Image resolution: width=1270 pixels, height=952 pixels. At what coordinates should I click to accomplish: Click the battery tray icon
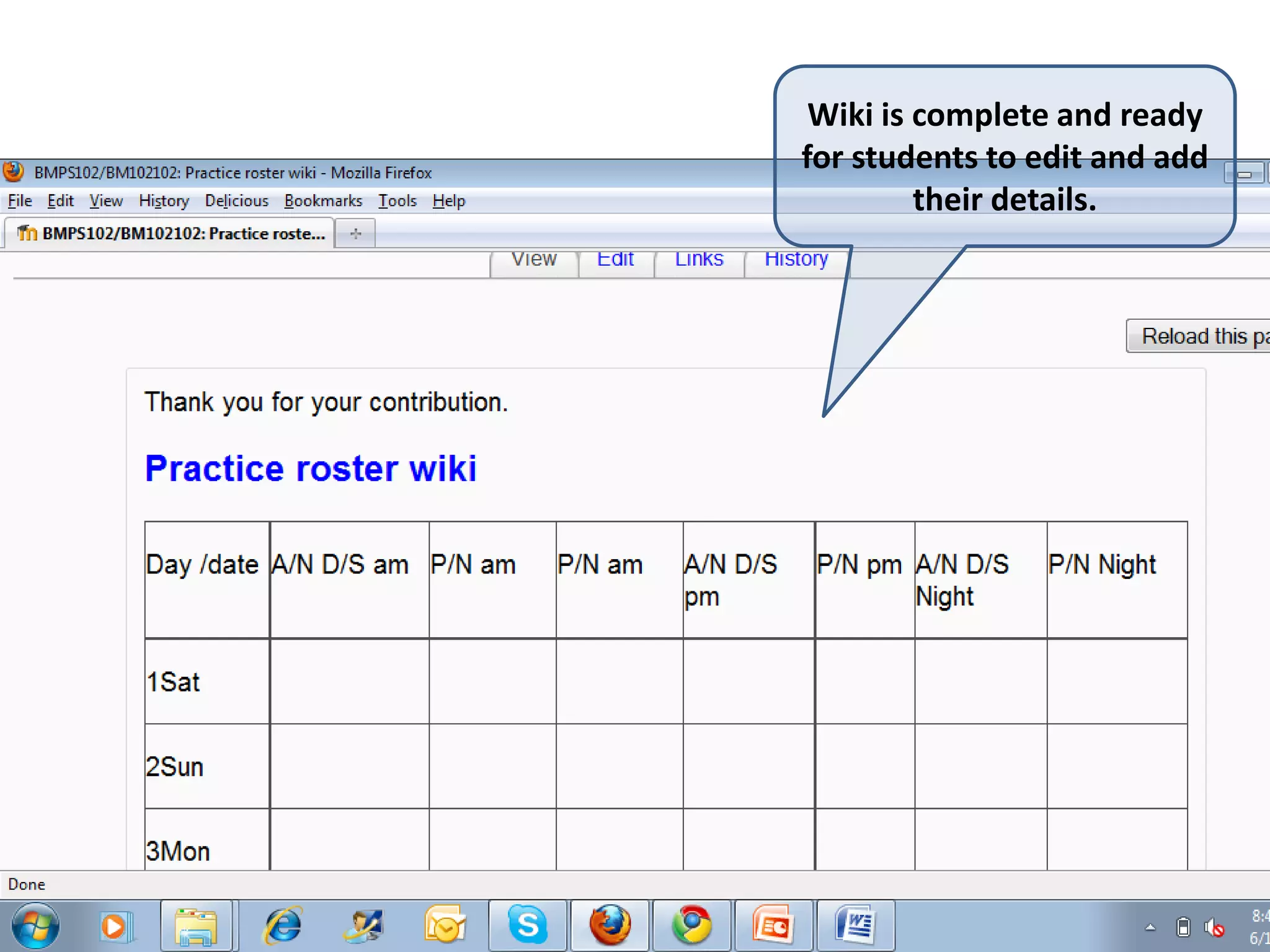(1183, 927)
